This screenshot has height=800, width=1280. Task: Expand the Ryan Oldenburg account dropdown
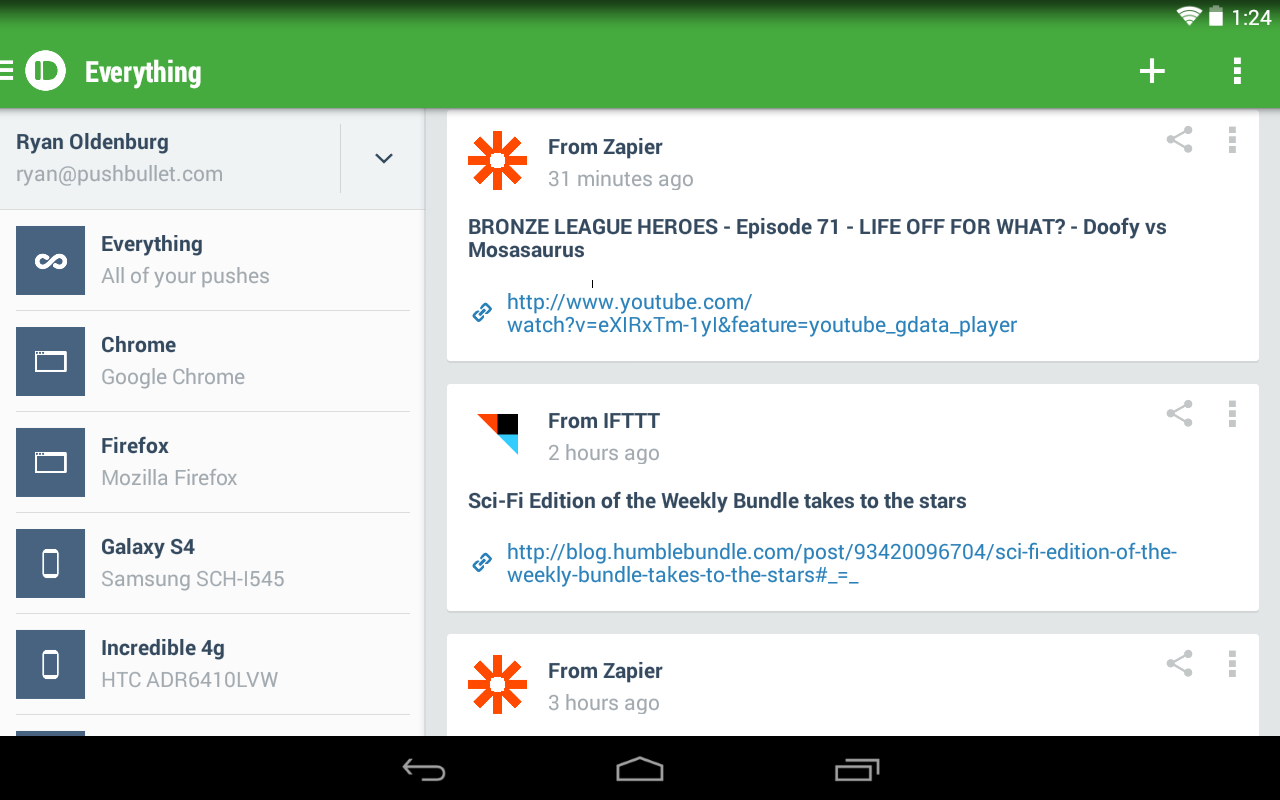[x=383, y=158]
